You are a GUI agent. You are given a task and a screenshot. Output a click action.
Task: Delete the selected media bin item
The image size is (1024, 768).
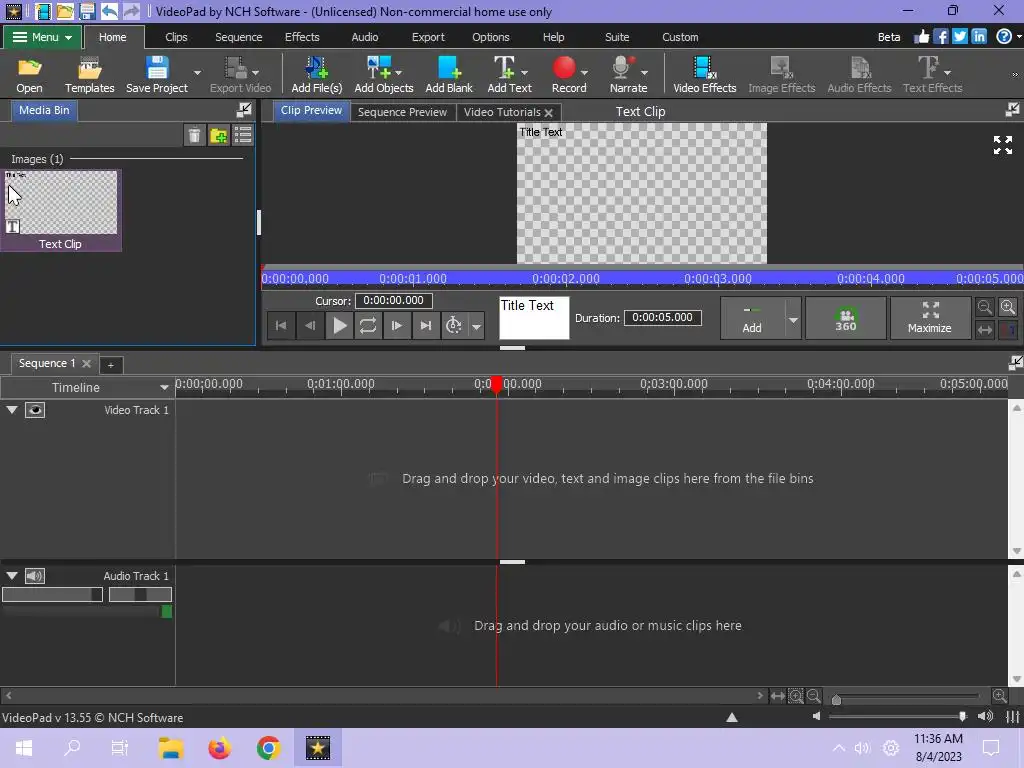pyautogui.click(x=195, y=135)
